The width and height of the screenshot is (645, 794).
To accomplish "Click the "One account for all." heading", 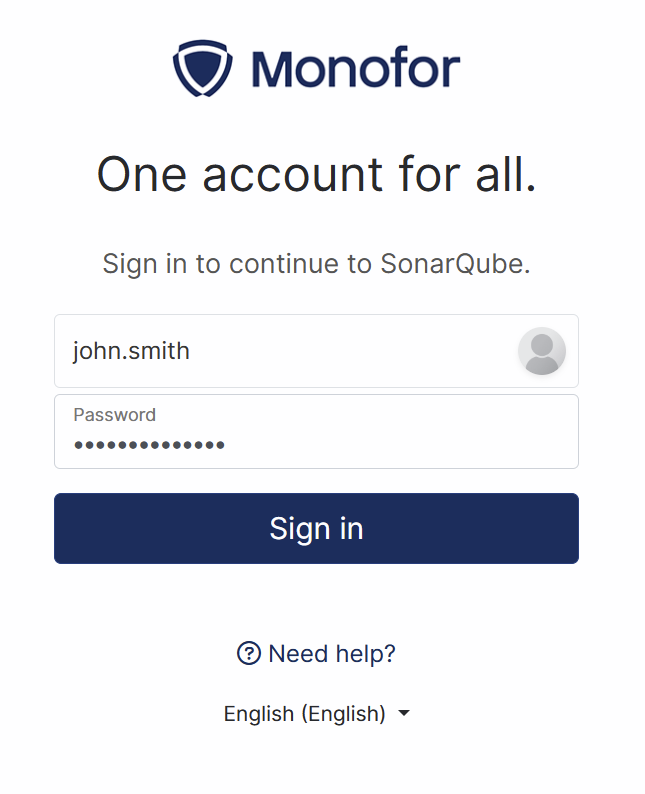I will [316, 175].
